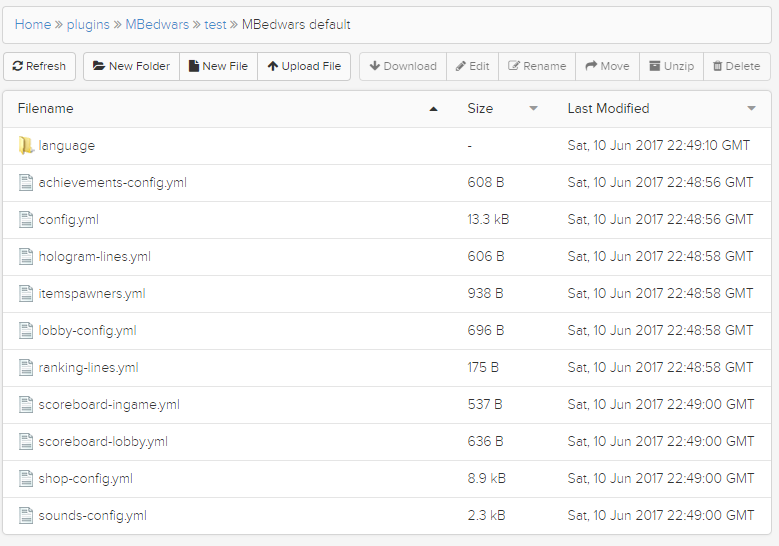Click the Delete toolbar button
This screenshot has width=779, height=546.
click(737, 66)
